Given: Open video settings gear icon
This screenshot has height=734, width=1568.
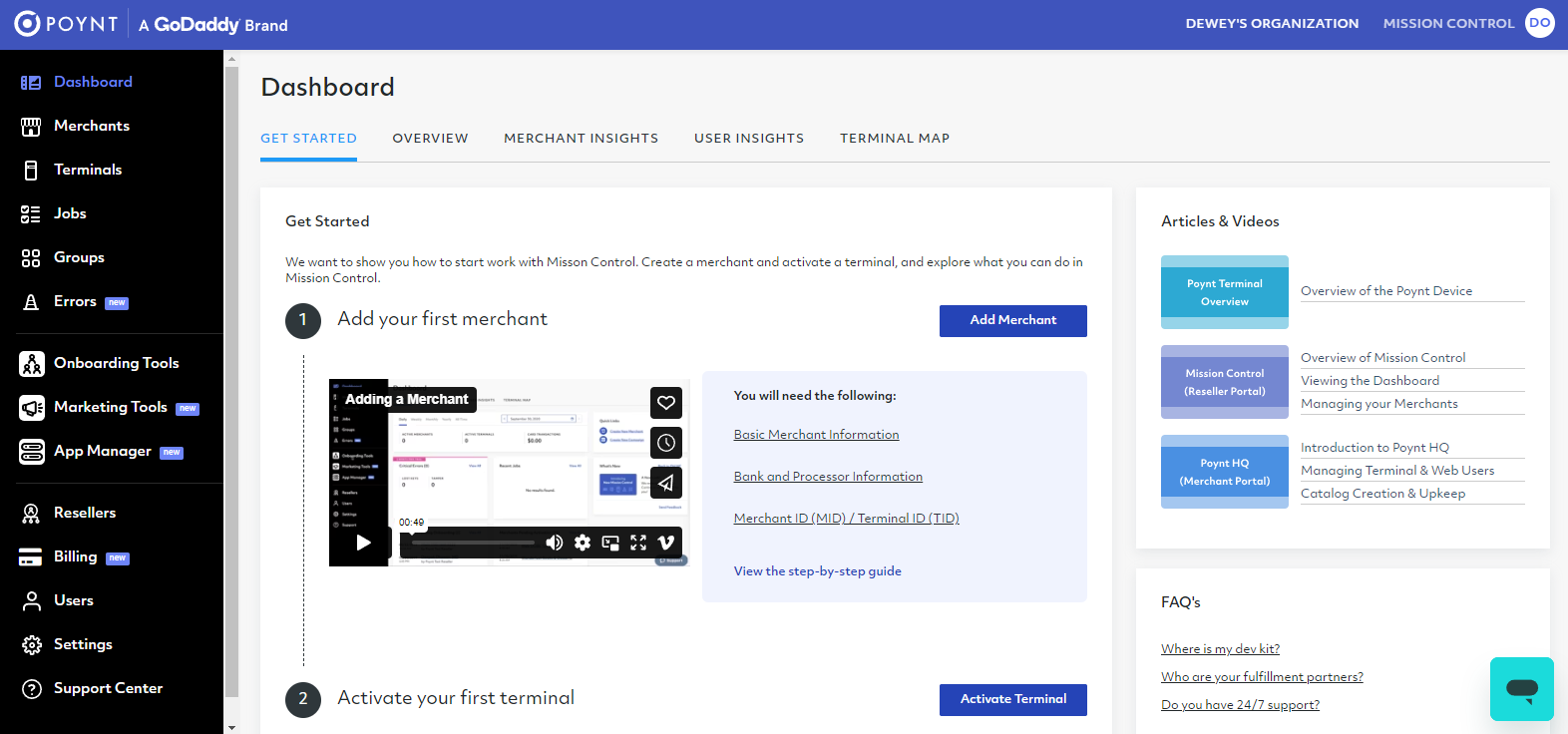Looking at the screenshot, I should tap(583, 543).
